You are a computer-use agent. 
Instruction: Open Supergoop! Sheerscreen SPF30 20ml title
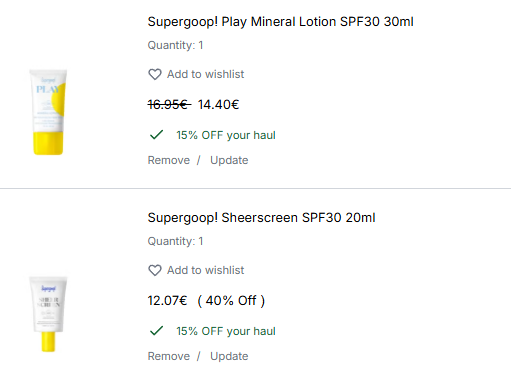point(261,218)
